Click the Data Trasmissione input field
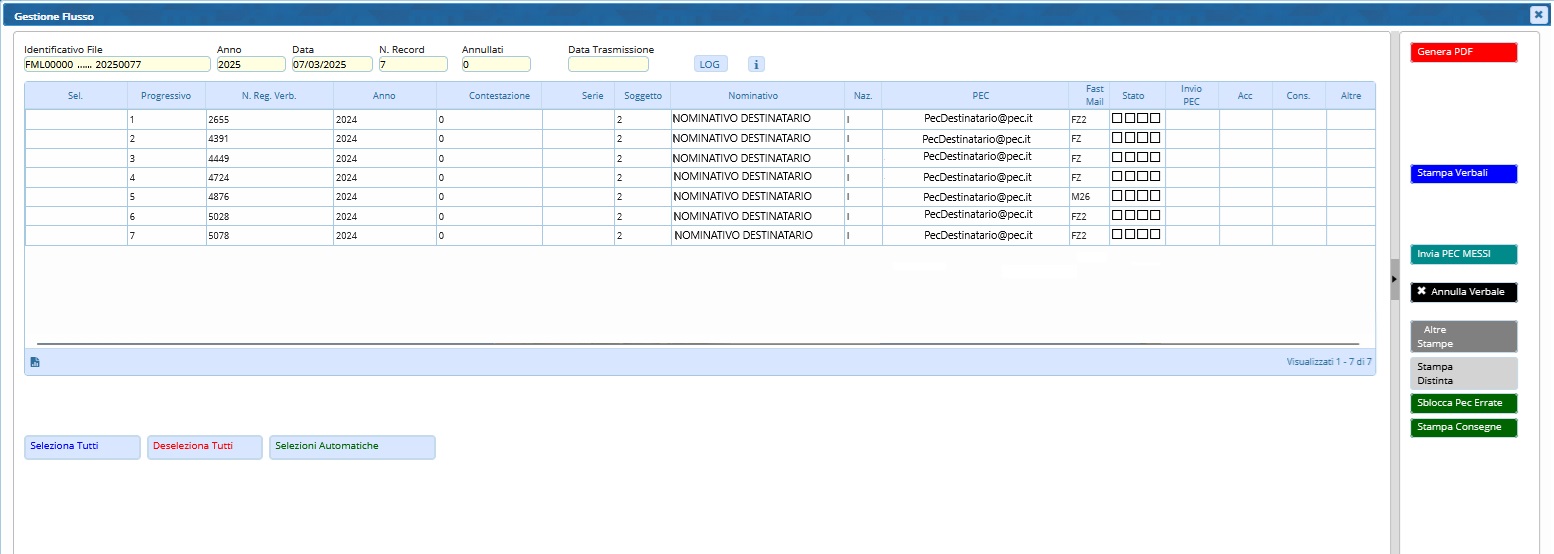The height and width of the screenshot is (554, 1554). pos(608,64)
